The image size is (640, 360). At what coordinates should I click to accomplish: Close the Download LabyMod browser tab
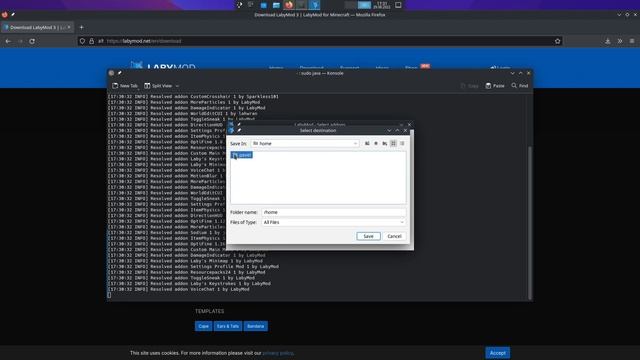[69, 27]
